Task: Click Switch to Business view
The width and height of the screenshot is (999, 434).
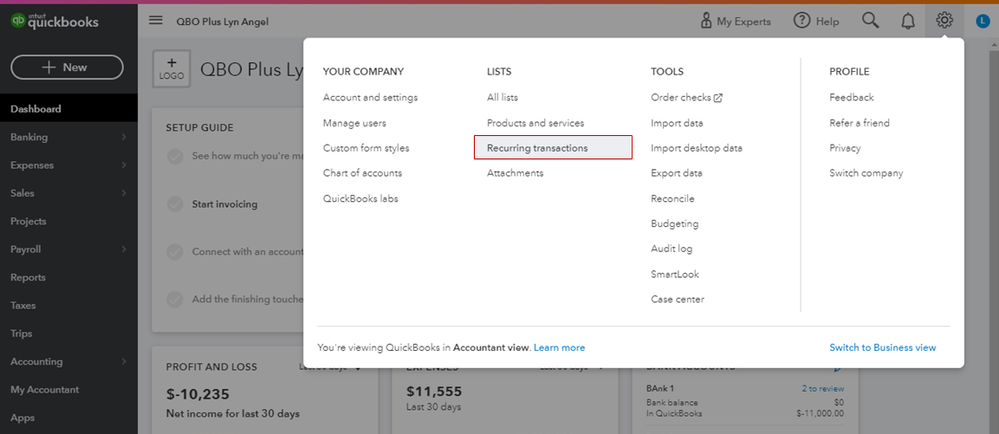Action: pos(882,347)
